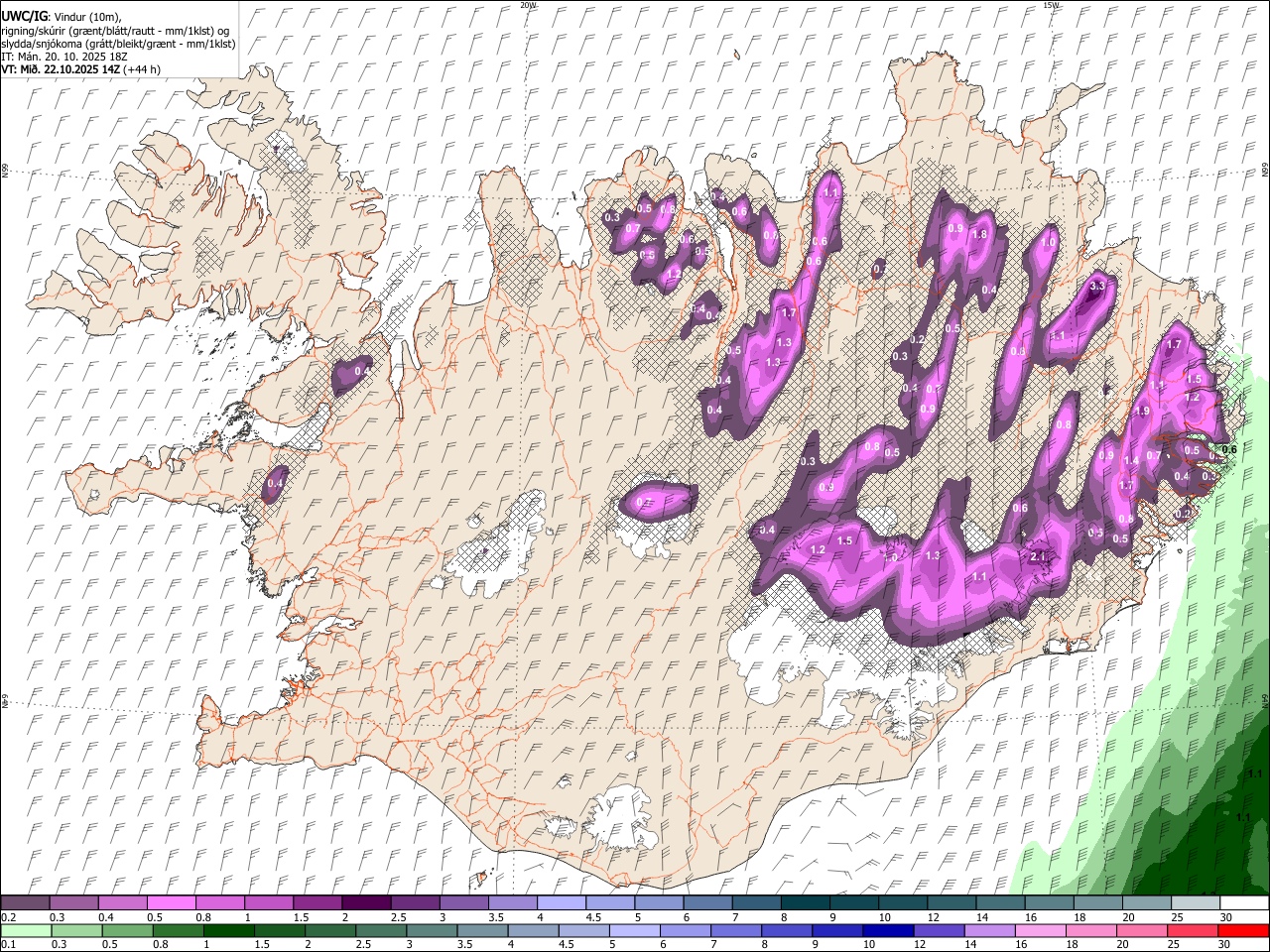Click the '20W' longitude label
Viewport: 1270px width, 952px height.
point(528,5)
